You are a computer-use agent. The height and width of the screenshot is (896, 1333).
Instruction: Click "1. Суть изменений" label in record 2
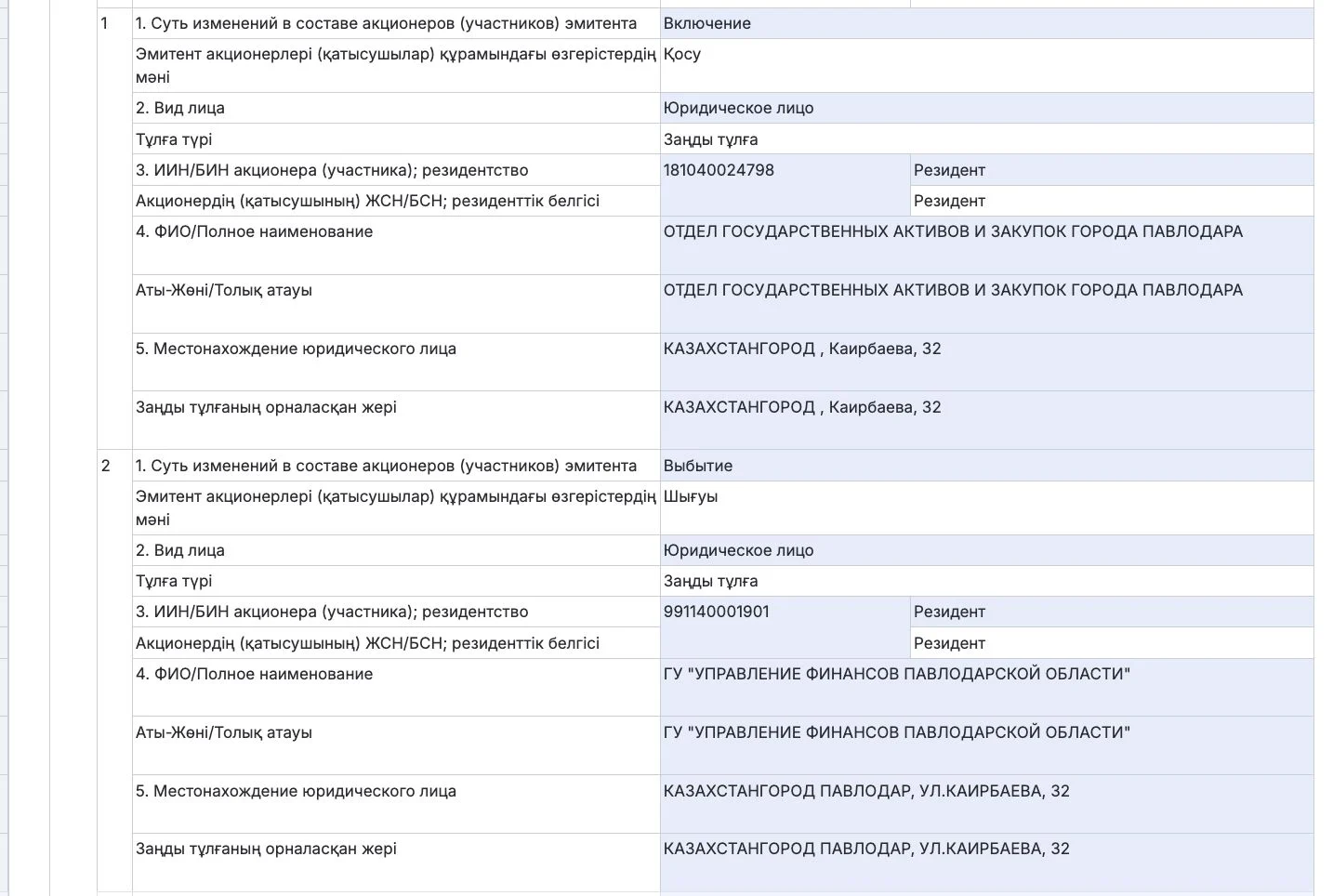click(386, 466)
